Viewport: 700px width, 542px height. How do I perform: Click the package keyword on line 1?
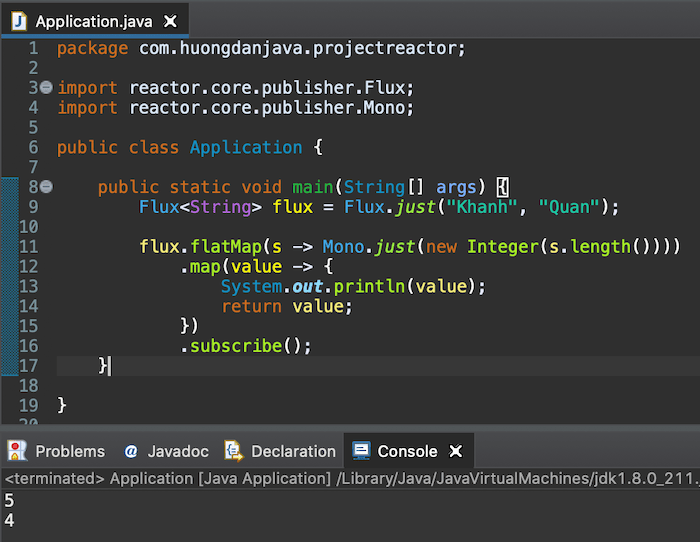[92, 49]
